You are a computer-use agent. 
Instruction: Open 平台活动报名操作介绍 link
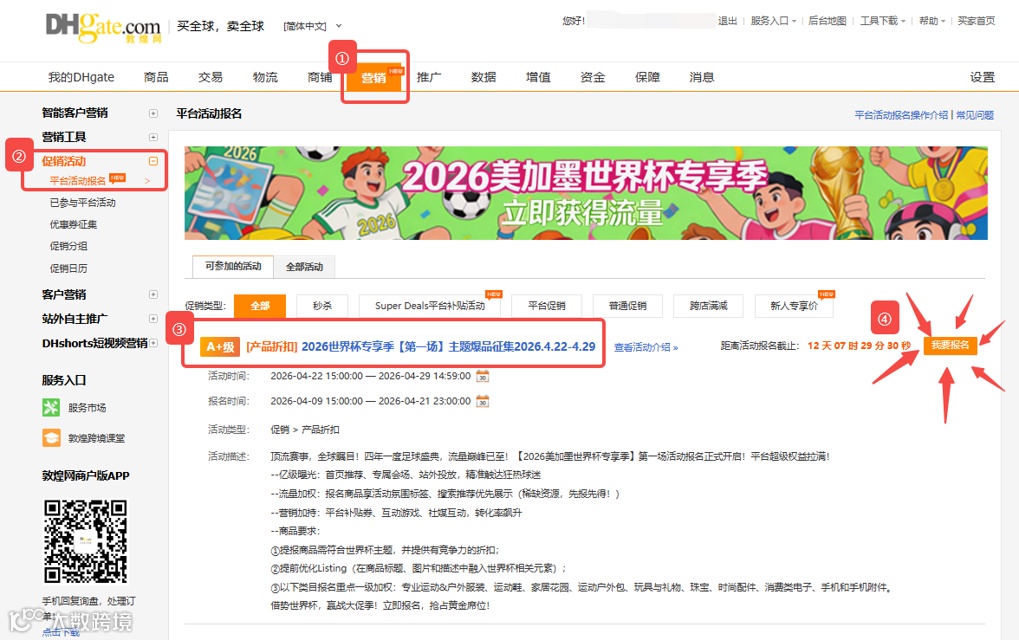coord(901,115)
